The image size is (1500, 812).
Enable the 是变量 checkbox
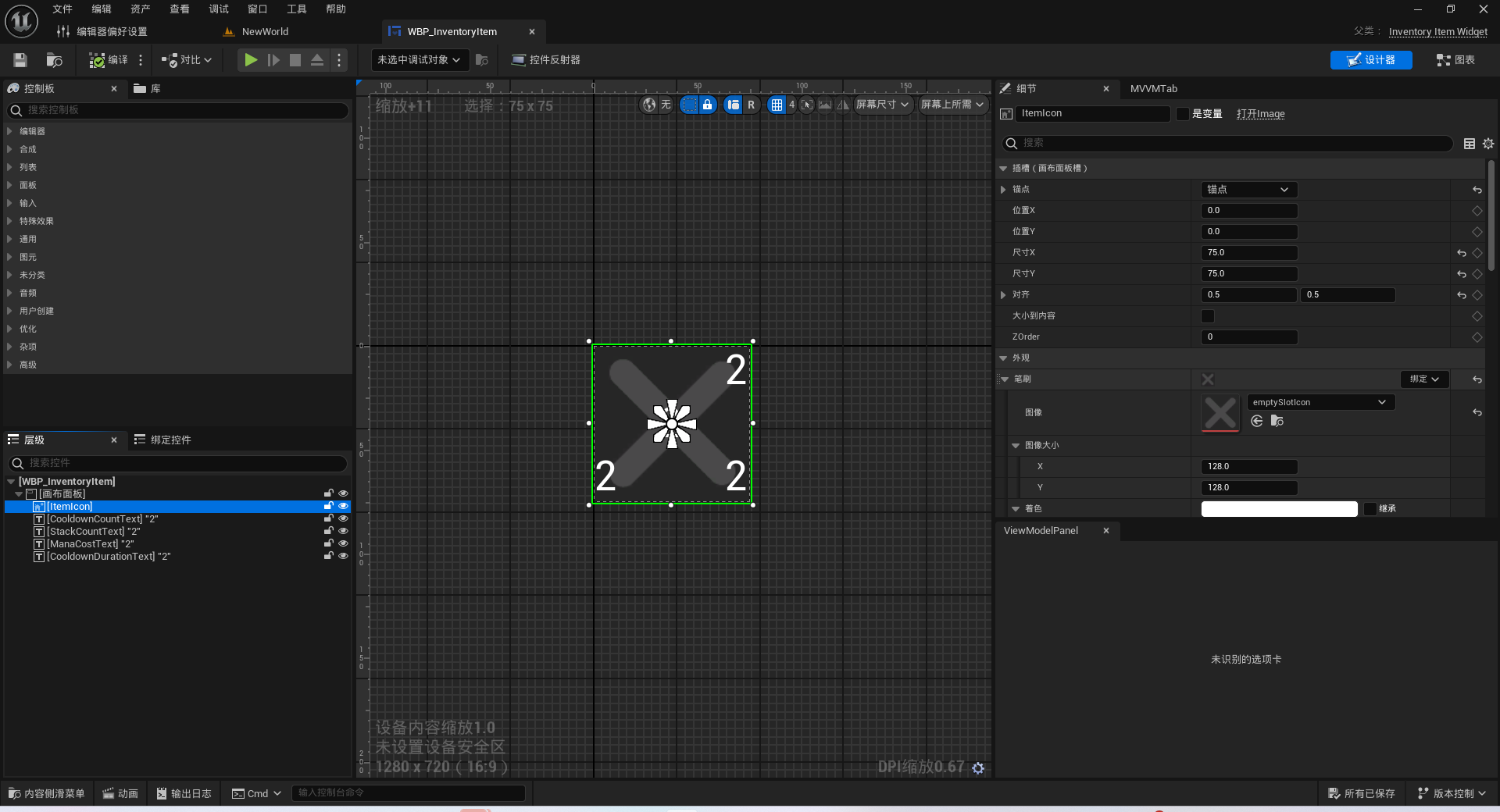coord(1183,114)
